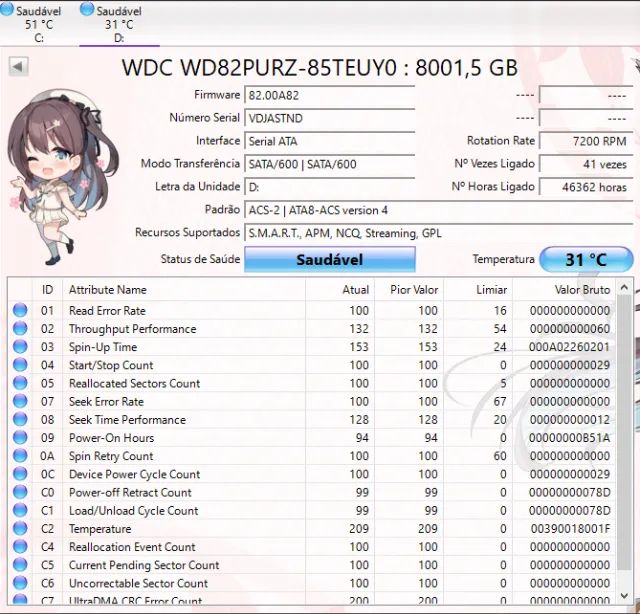
Task: Click the status orb for Temperature attribute
Action: point(20,529)
